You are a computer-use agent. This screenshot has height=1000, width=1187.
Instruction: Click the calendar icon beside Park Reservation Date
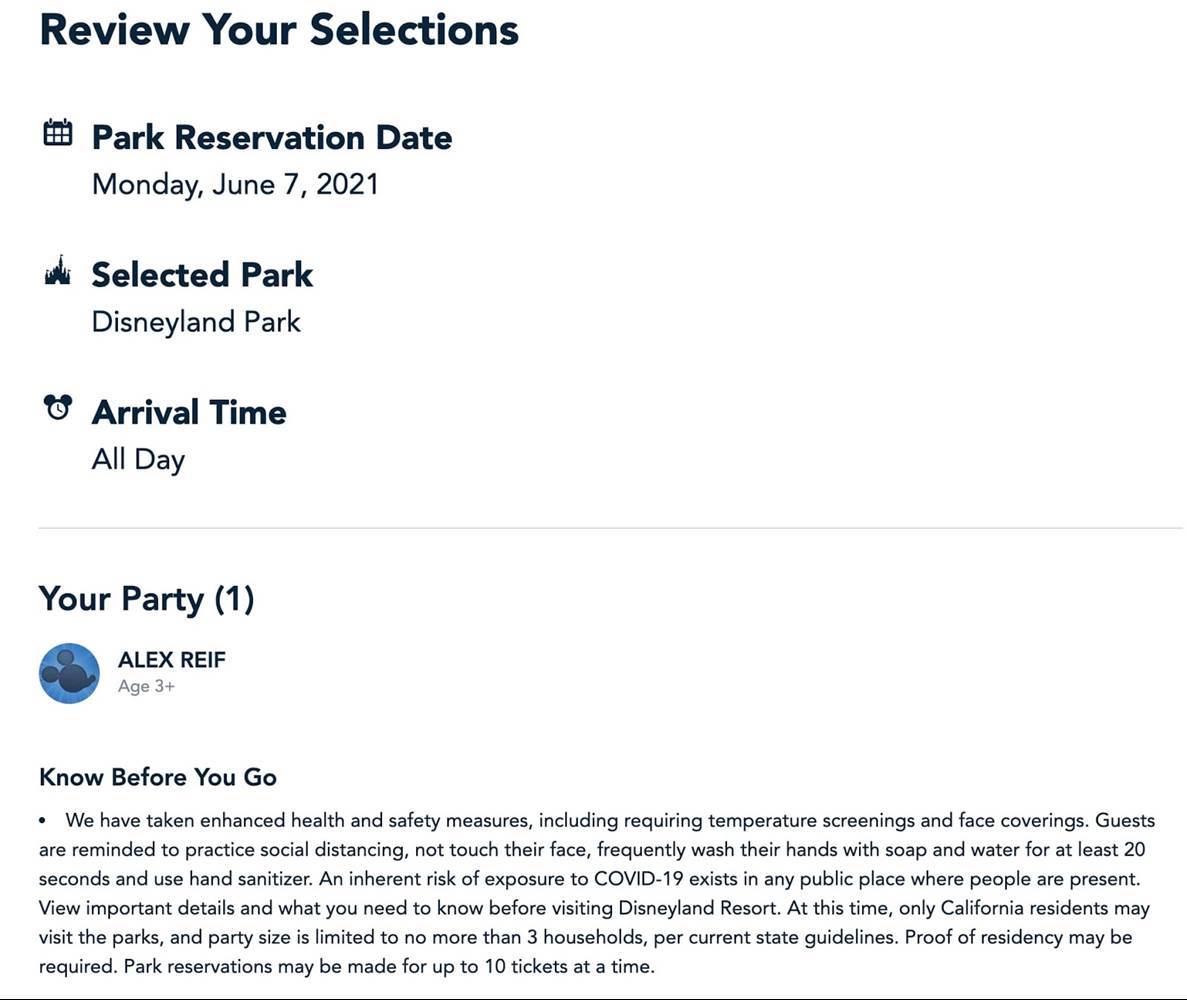click(58, 132)
